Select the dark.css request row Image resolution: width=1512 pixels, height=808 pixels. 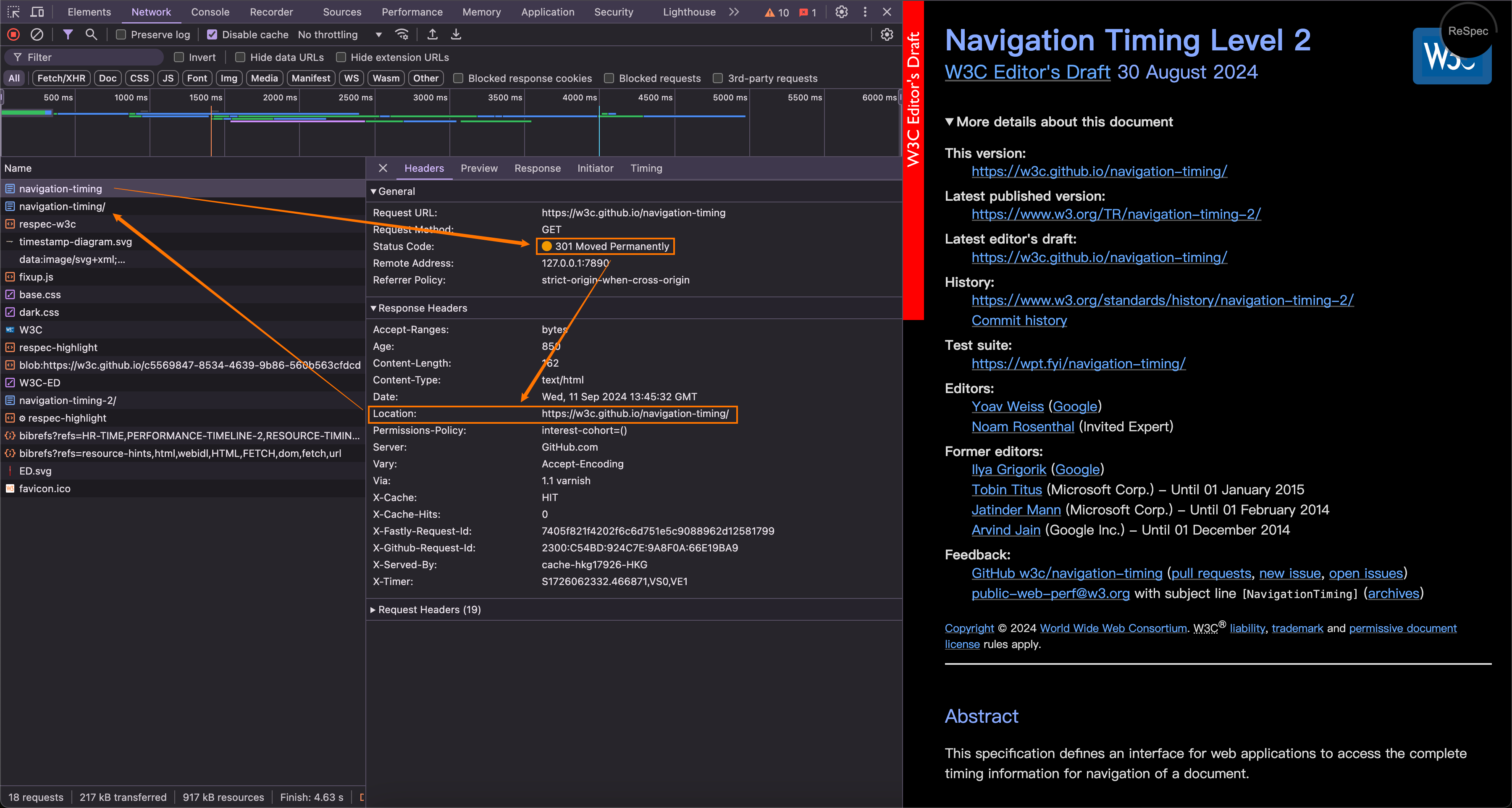pyautogui.click(x=183, y=312)
